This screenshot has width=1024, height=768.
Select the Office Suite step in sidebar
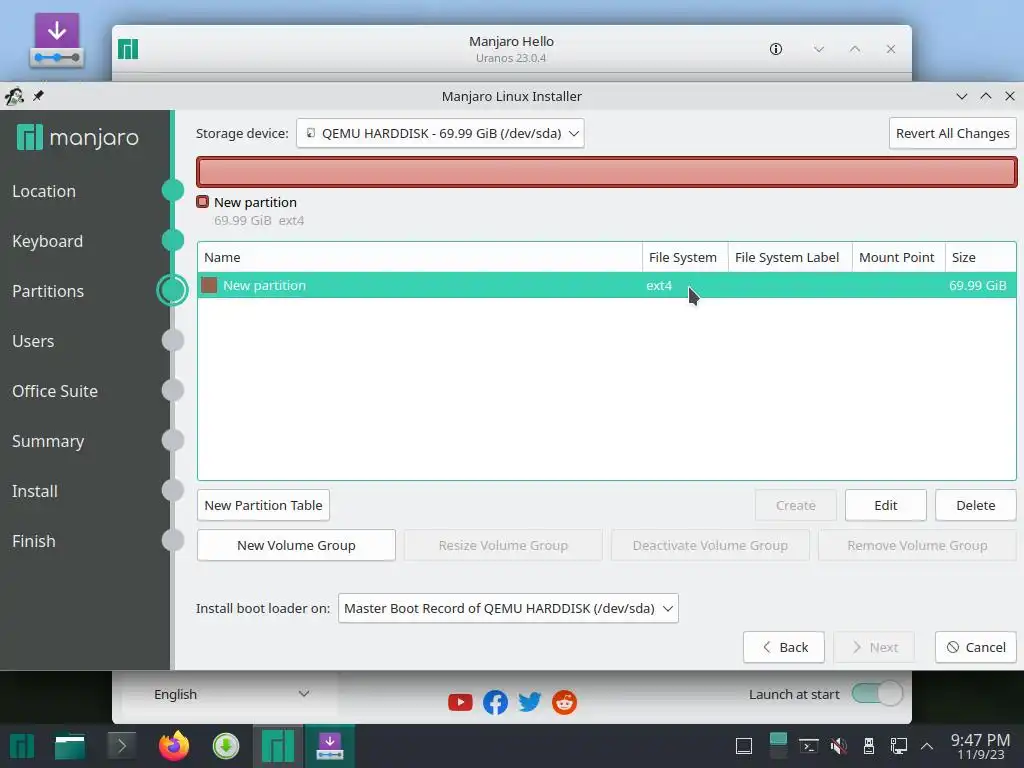point(55,391)
